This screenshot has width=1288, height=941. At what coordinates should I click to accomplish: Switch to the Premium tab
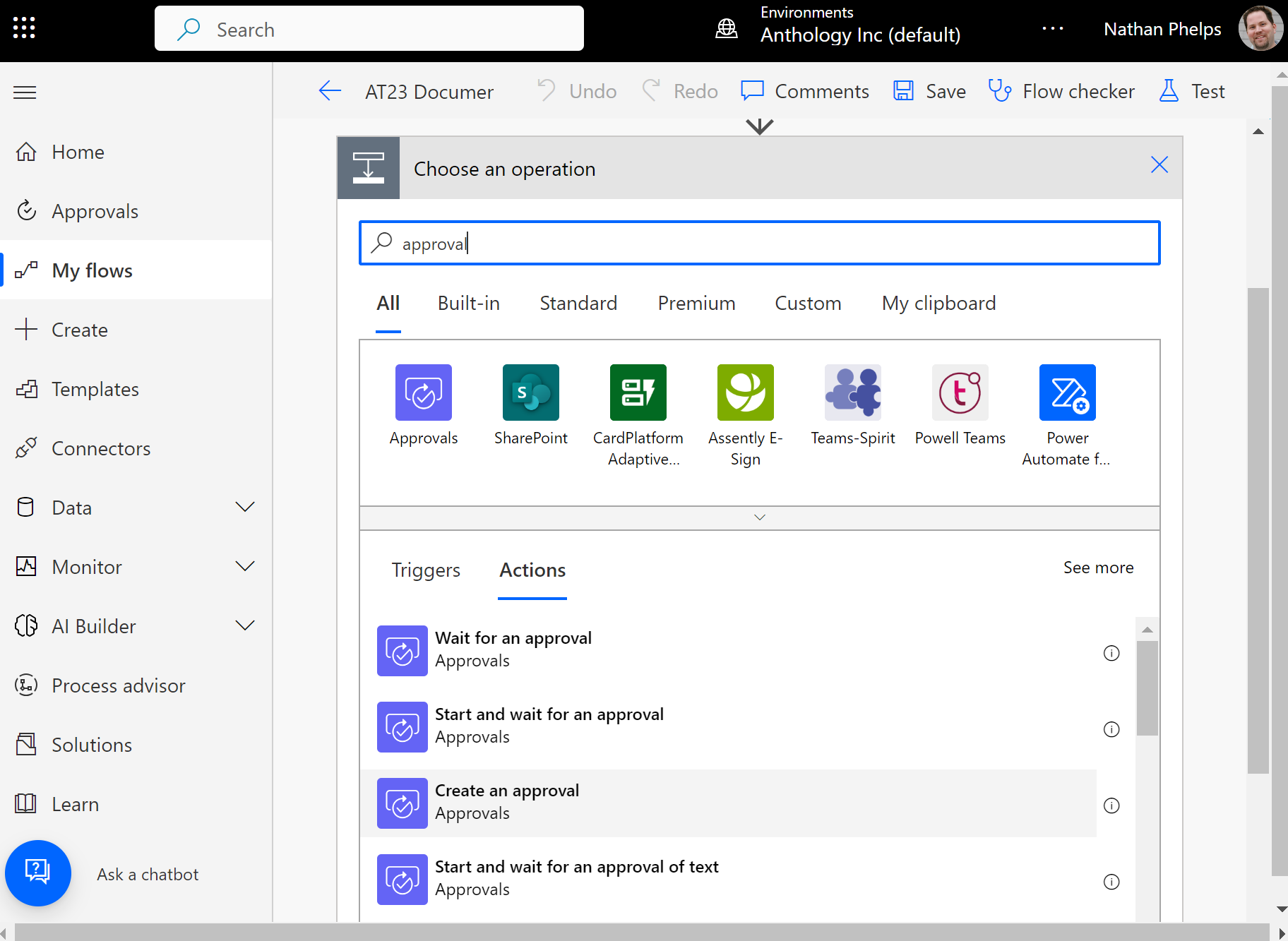click(x=696, y=304)
